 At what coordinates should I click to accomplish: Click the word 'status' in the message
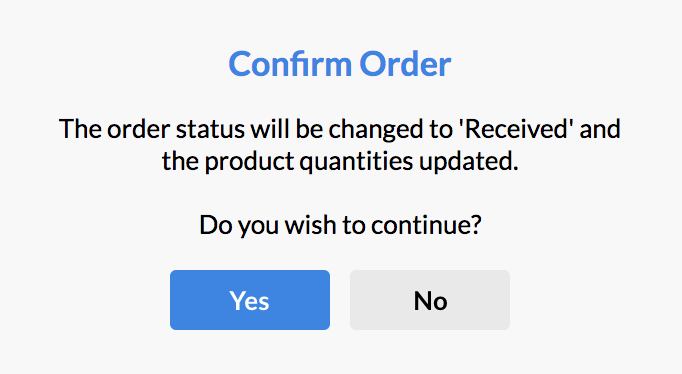[x=210, y=129]
